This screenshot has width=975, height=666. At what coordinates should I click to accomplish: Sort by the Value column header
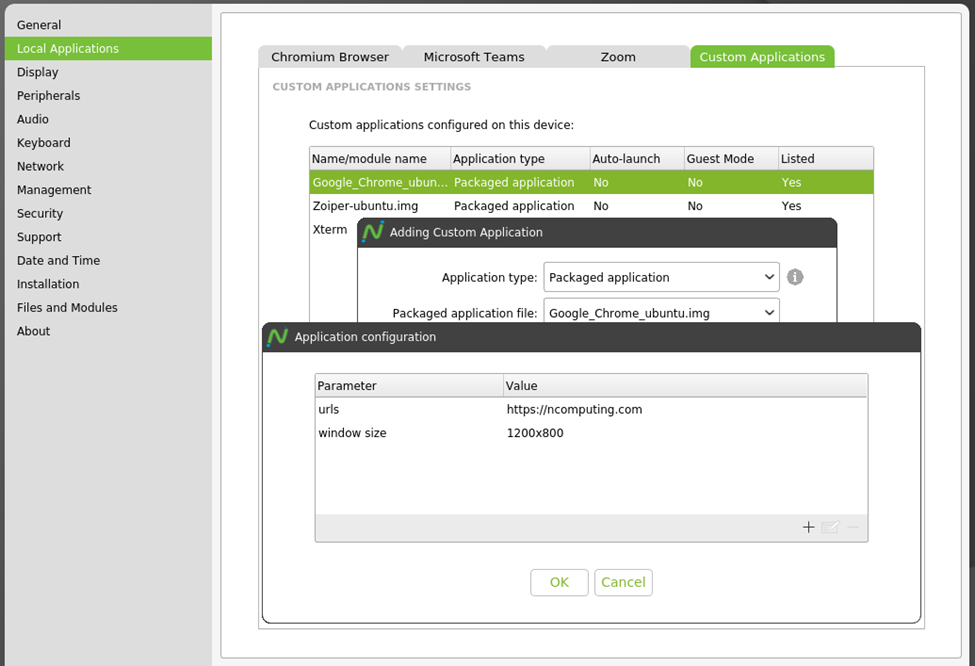tap(685, 386)
